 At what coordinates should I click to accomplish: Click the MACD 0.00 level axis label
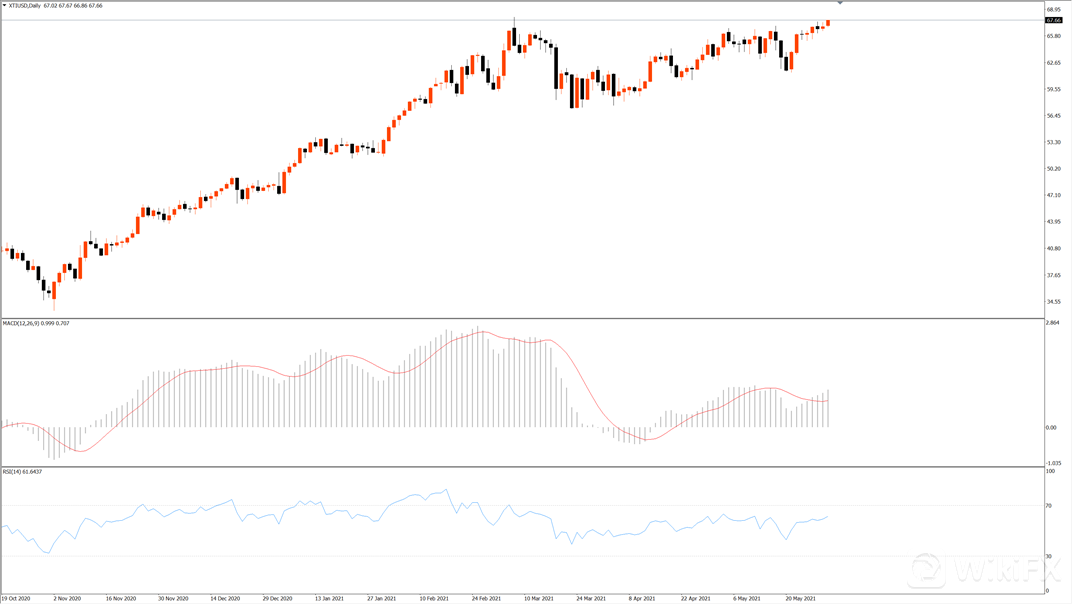point(1052,428)
